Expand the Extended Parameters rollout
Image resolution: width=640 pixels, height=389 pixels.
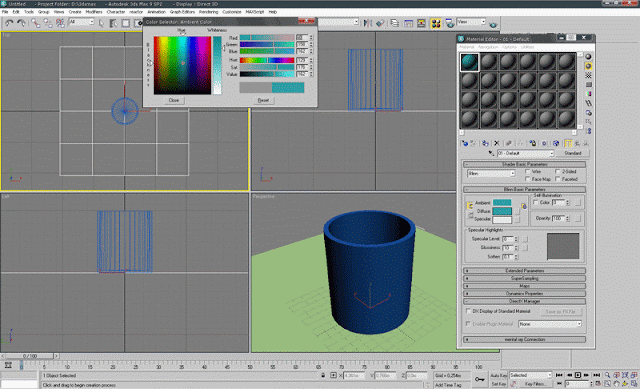pos(524,271)
